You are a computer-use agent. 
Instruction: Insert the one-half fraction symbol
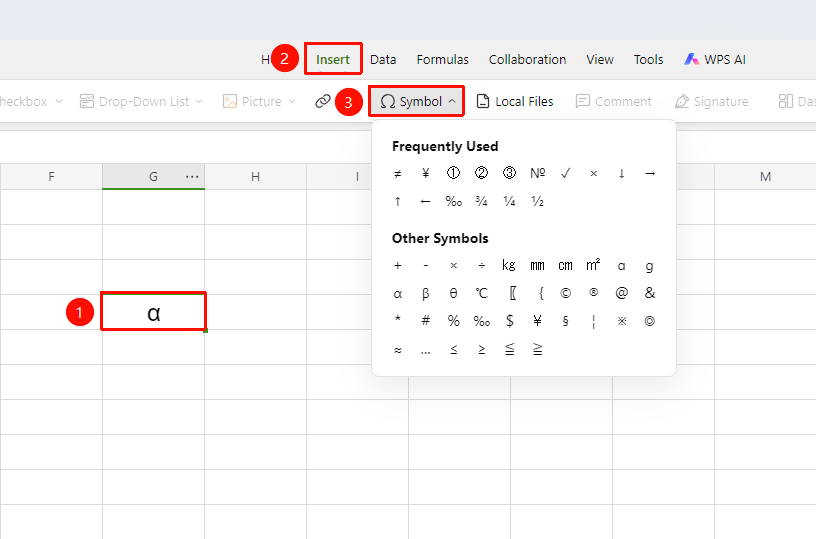[538, 202]
